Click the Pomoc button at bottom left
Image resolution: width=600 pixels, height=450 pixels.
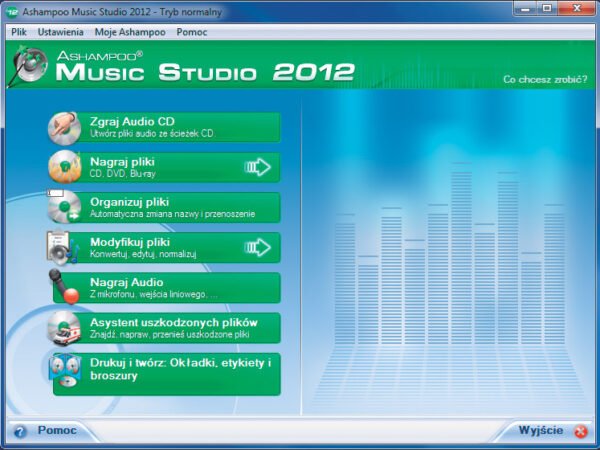tap(56, 431)
